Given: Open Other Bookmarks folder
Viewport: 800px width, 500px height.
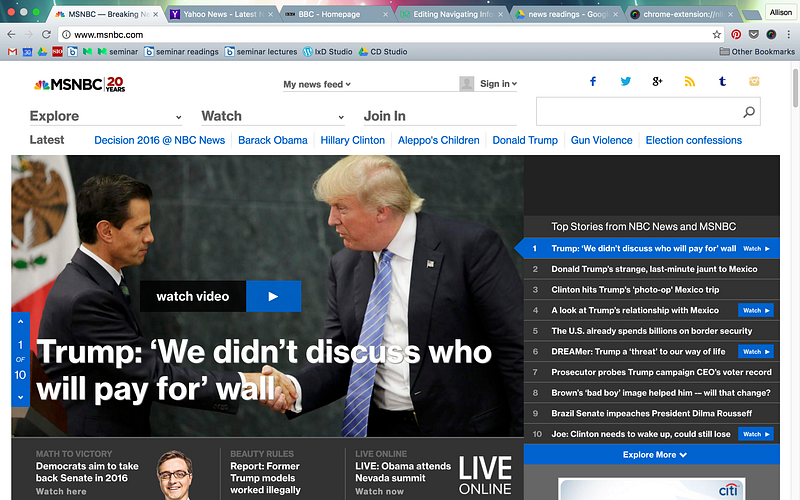Looking at the screenshot, I should click(x=757, y=52).
